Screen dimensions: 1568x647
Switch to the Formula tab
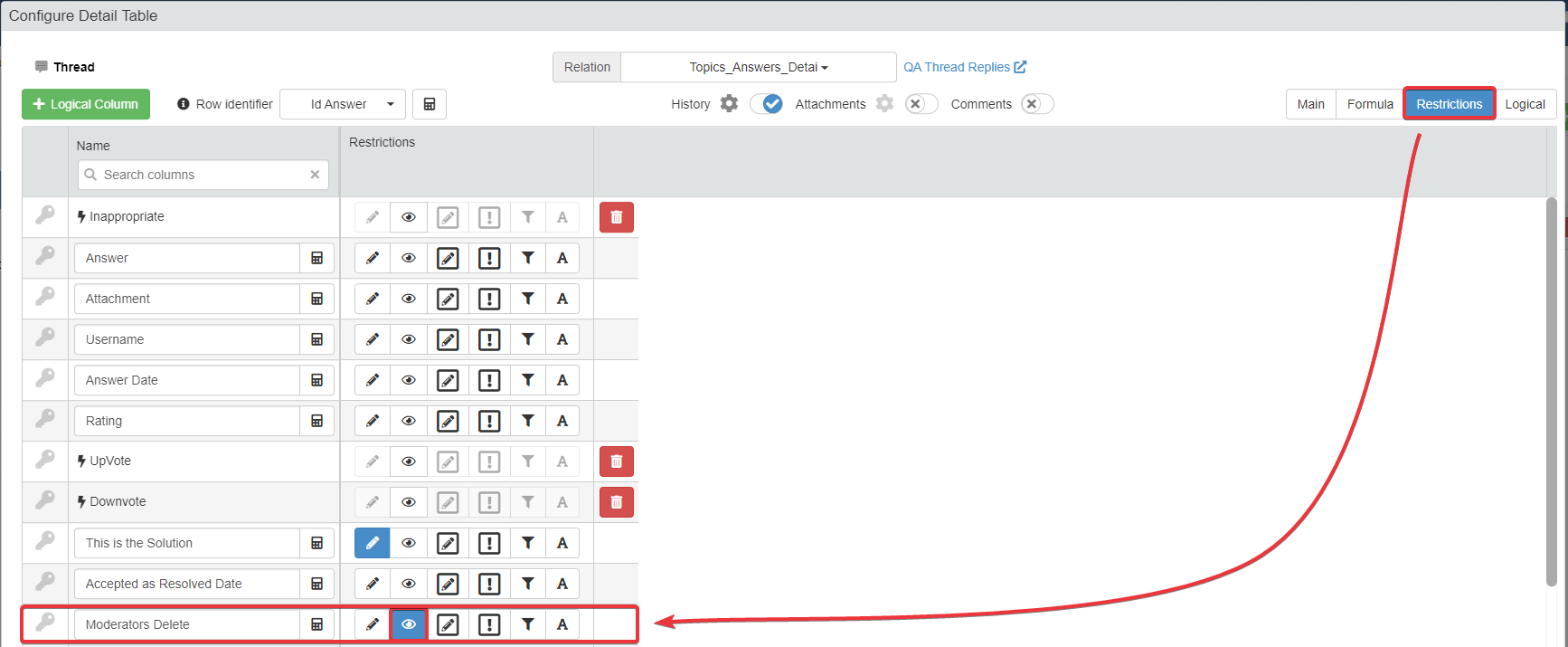tap(1369, 104)
